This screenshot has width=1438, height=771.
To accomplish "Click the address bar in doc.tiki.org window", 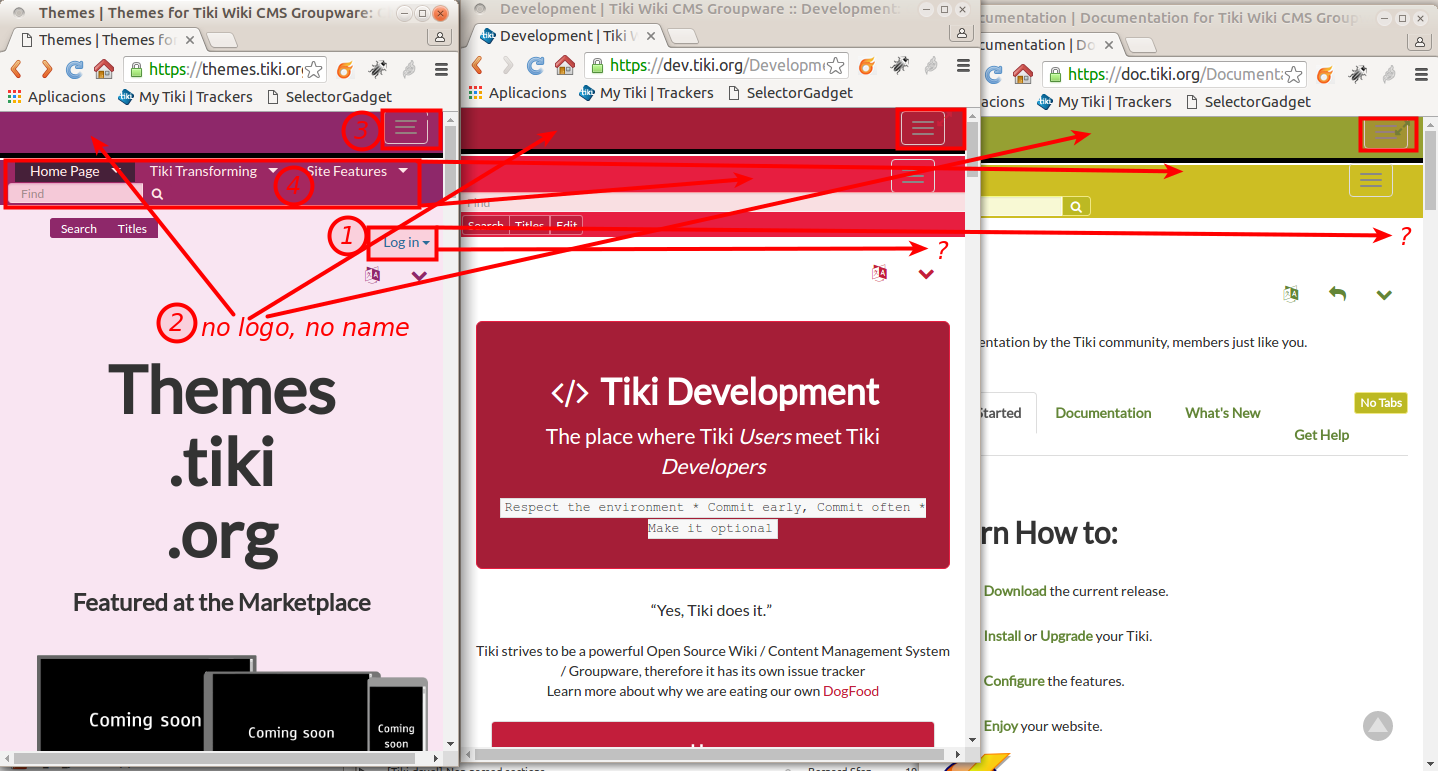I will tap(1174, 74).
